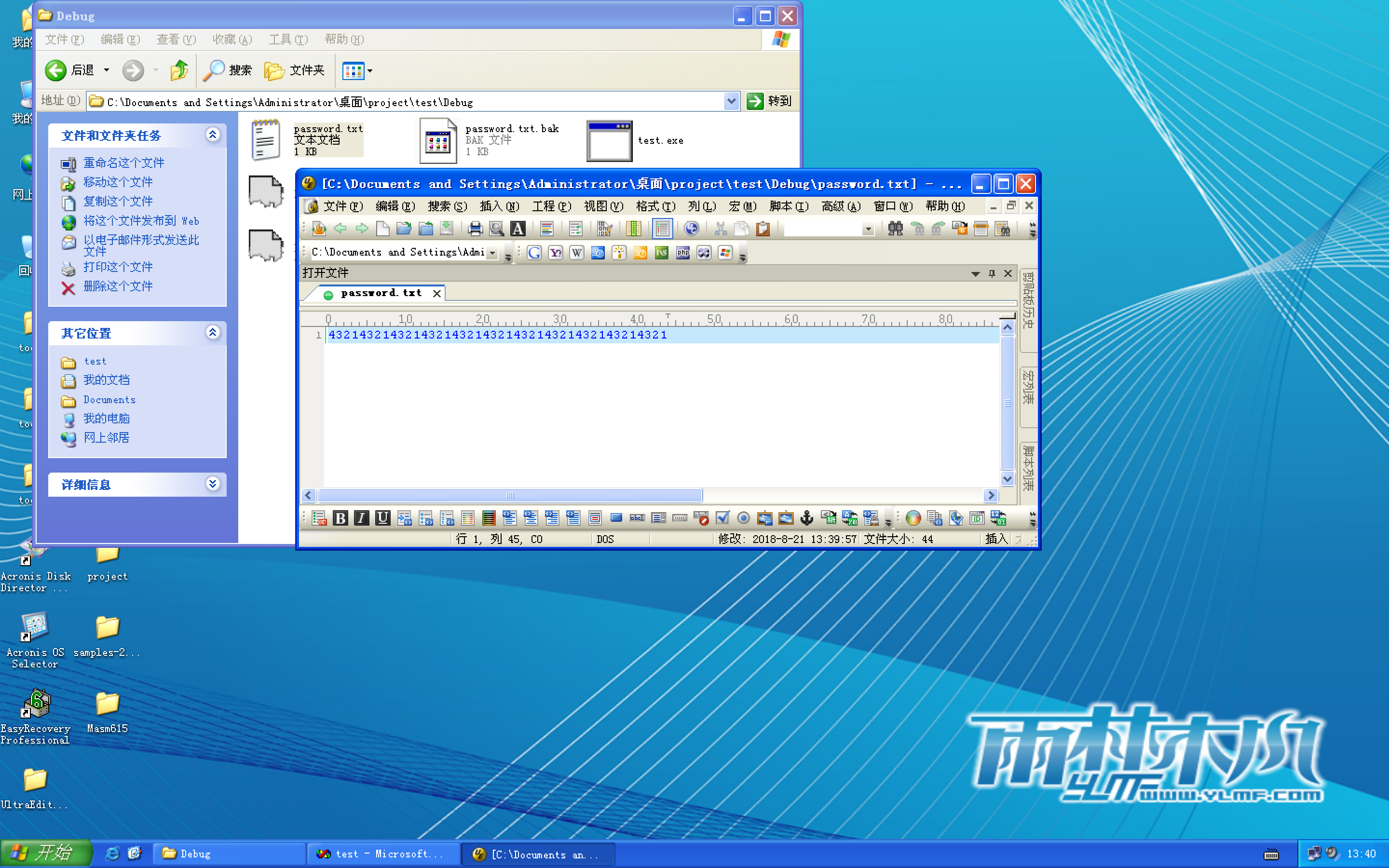Click the font 'A' icon in UltraEdit toolbar
Screen dimensions: 1389x868
click(517, 229)
